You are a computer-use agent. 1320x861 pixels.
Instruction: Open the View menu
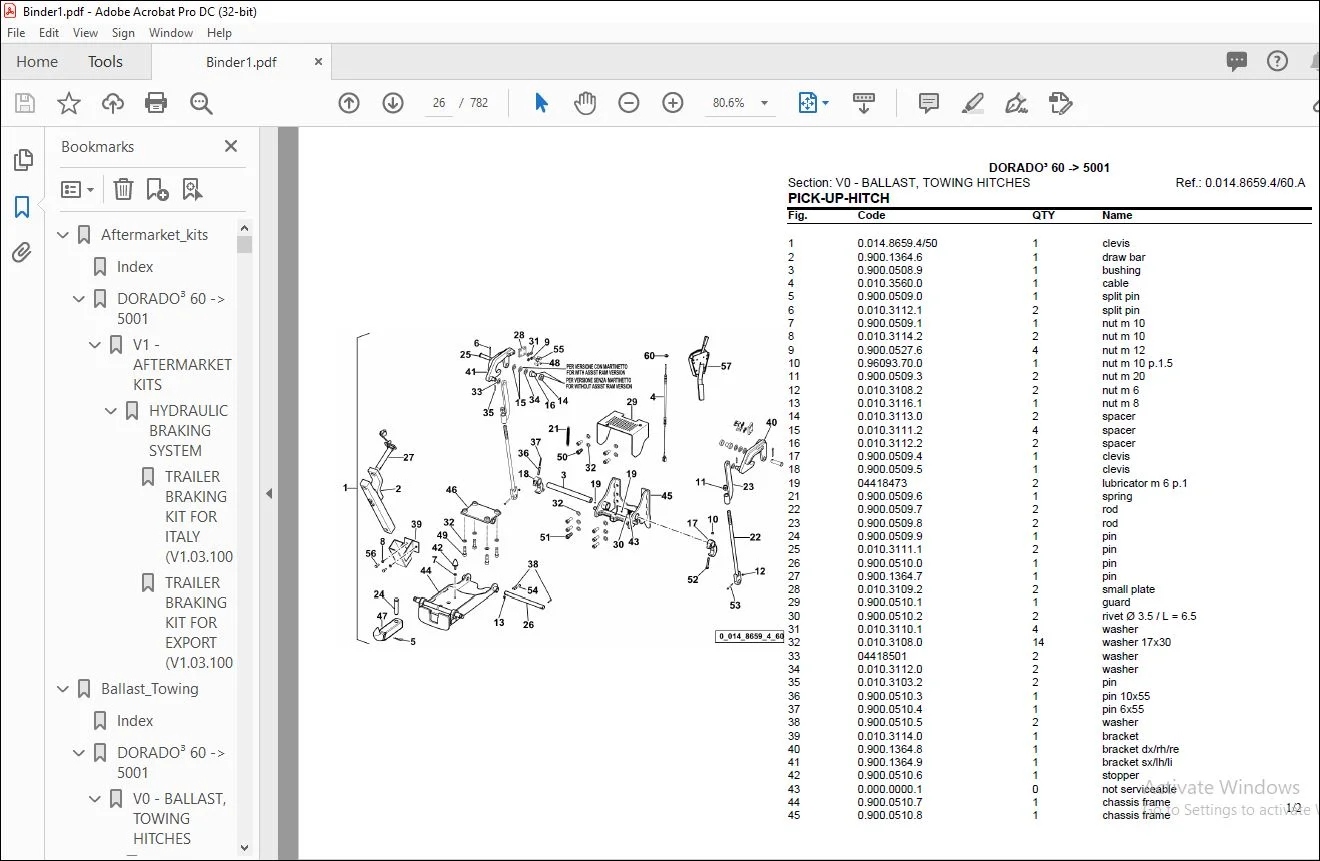tap(86, 32)
